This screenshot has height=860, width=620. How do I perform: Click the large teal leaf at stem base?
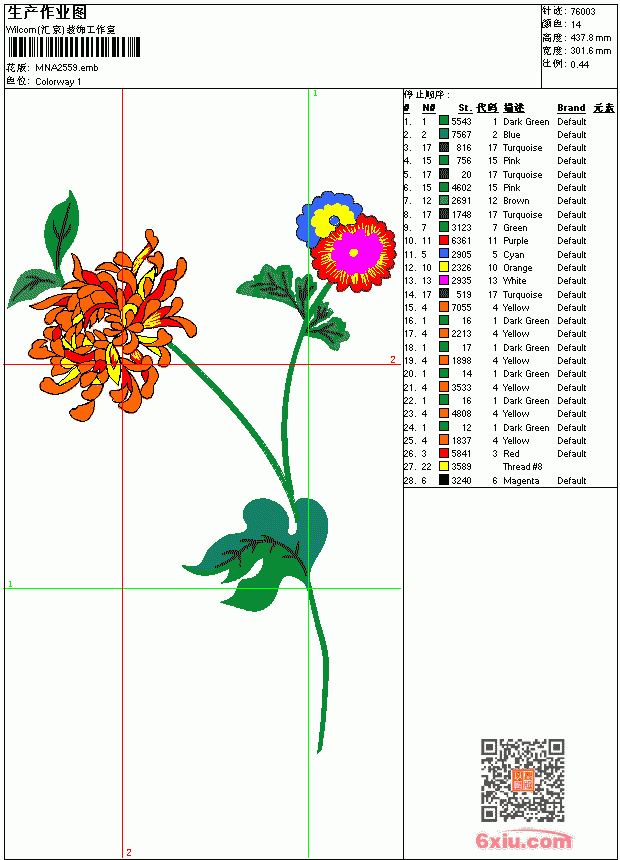tap(262, 543)
